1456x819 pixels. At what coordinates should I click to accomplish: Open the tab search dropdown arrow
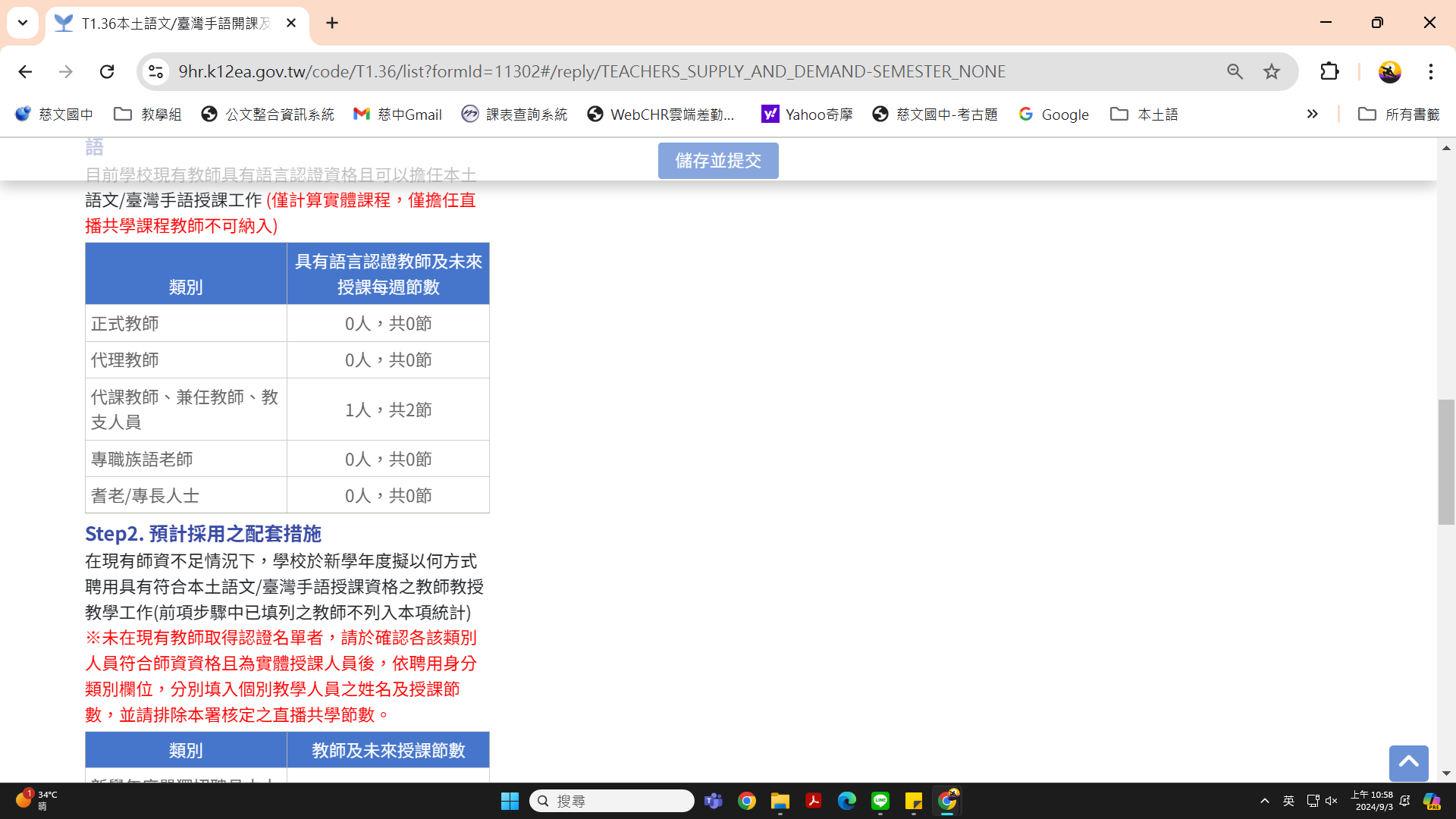point(23,23)
